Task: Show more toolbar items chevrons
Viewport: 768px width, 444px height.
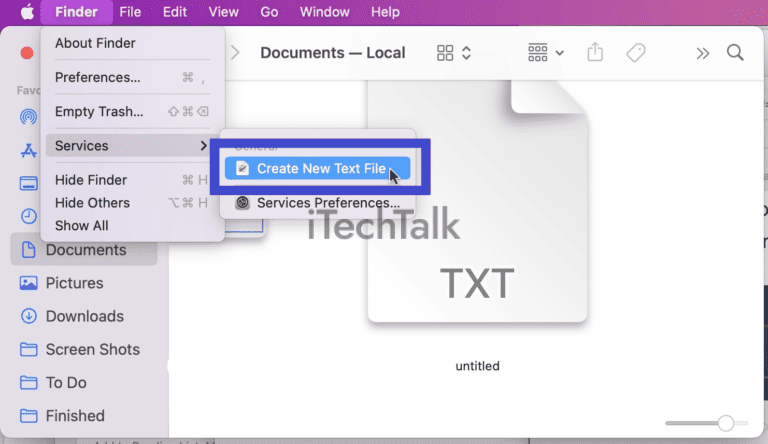Action: tap(703, 53)
